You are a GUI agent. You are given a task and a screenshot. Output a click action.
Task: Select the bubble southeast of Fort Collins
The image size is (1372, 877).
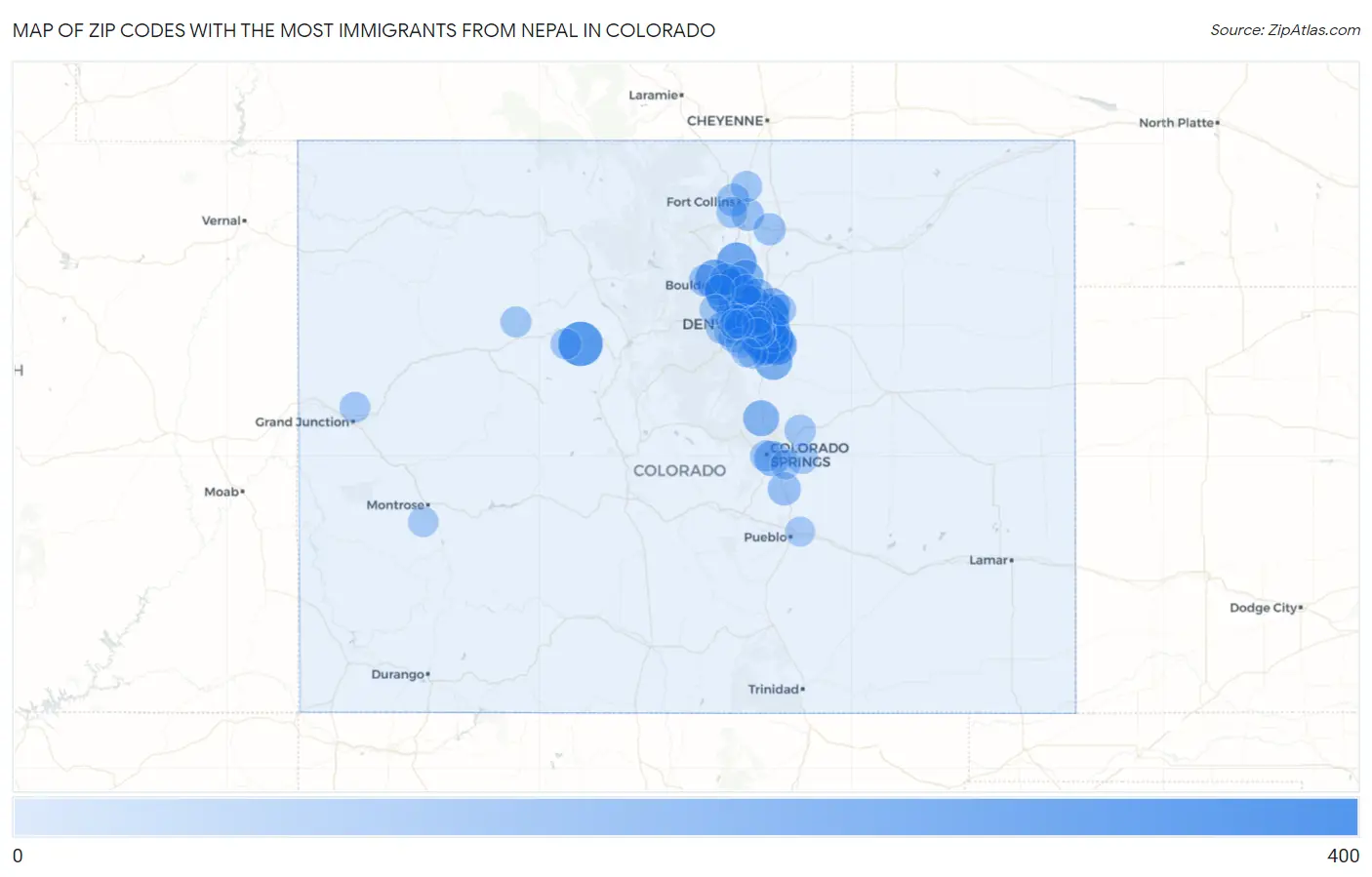click(769, 229)
